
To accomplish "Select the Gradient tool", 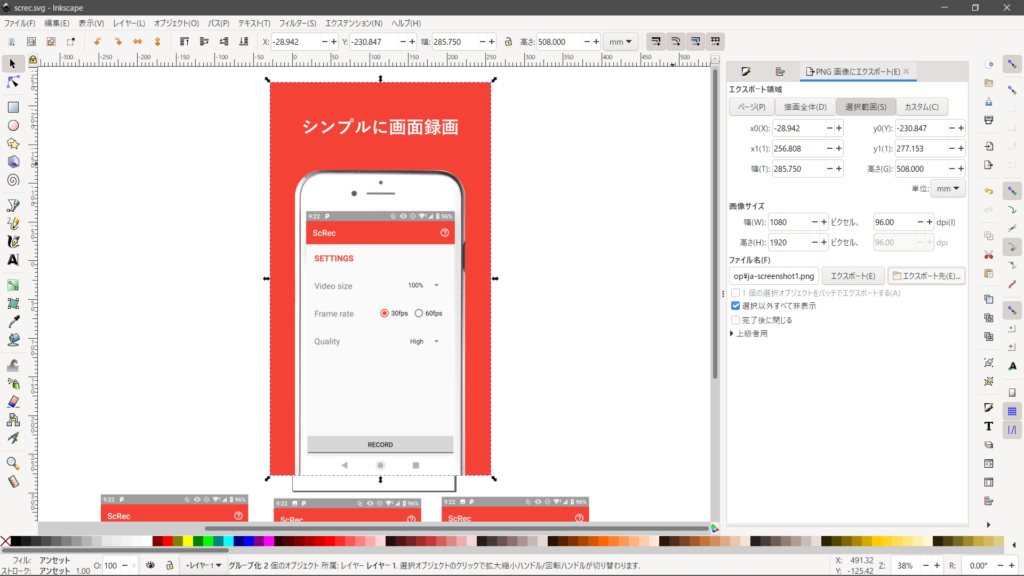I will click(x=13, y=285).
